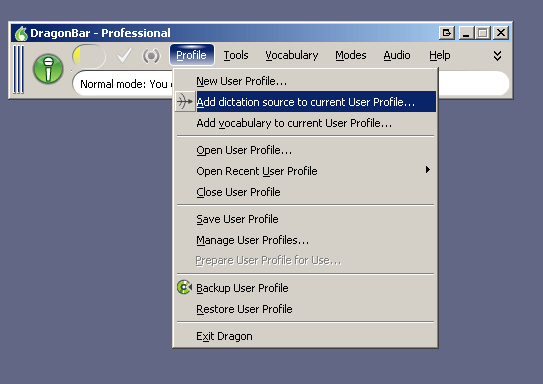
Task: Close the DragonBar window
Action: pyautogui.click(x=501, y=33)
